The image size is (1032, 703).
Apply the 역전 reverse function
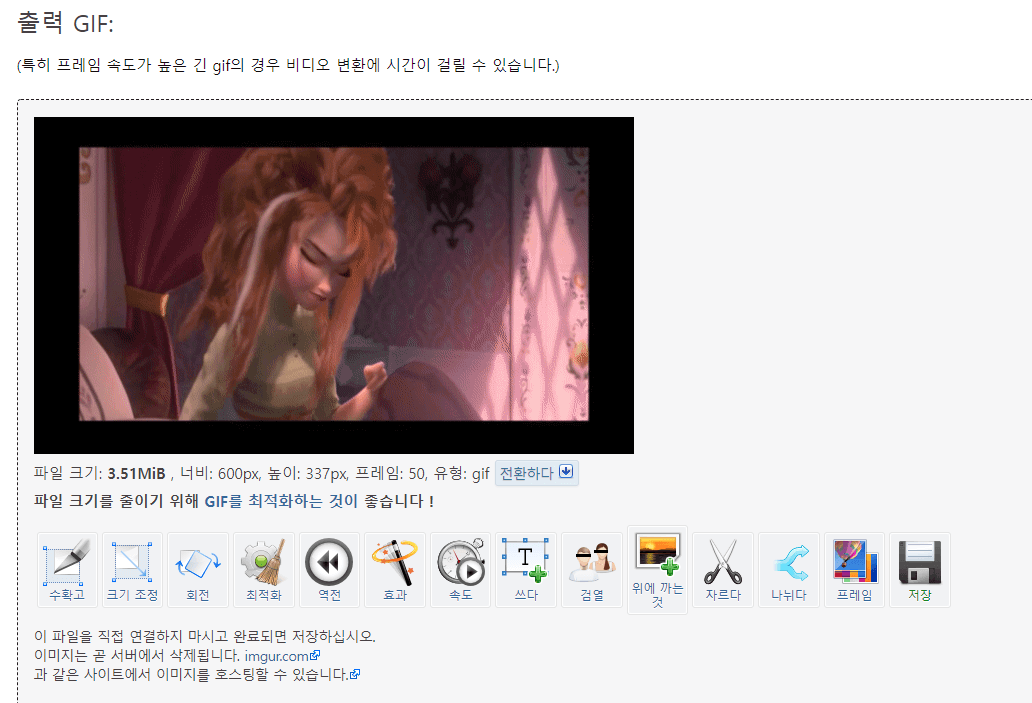tap(329, 569)
